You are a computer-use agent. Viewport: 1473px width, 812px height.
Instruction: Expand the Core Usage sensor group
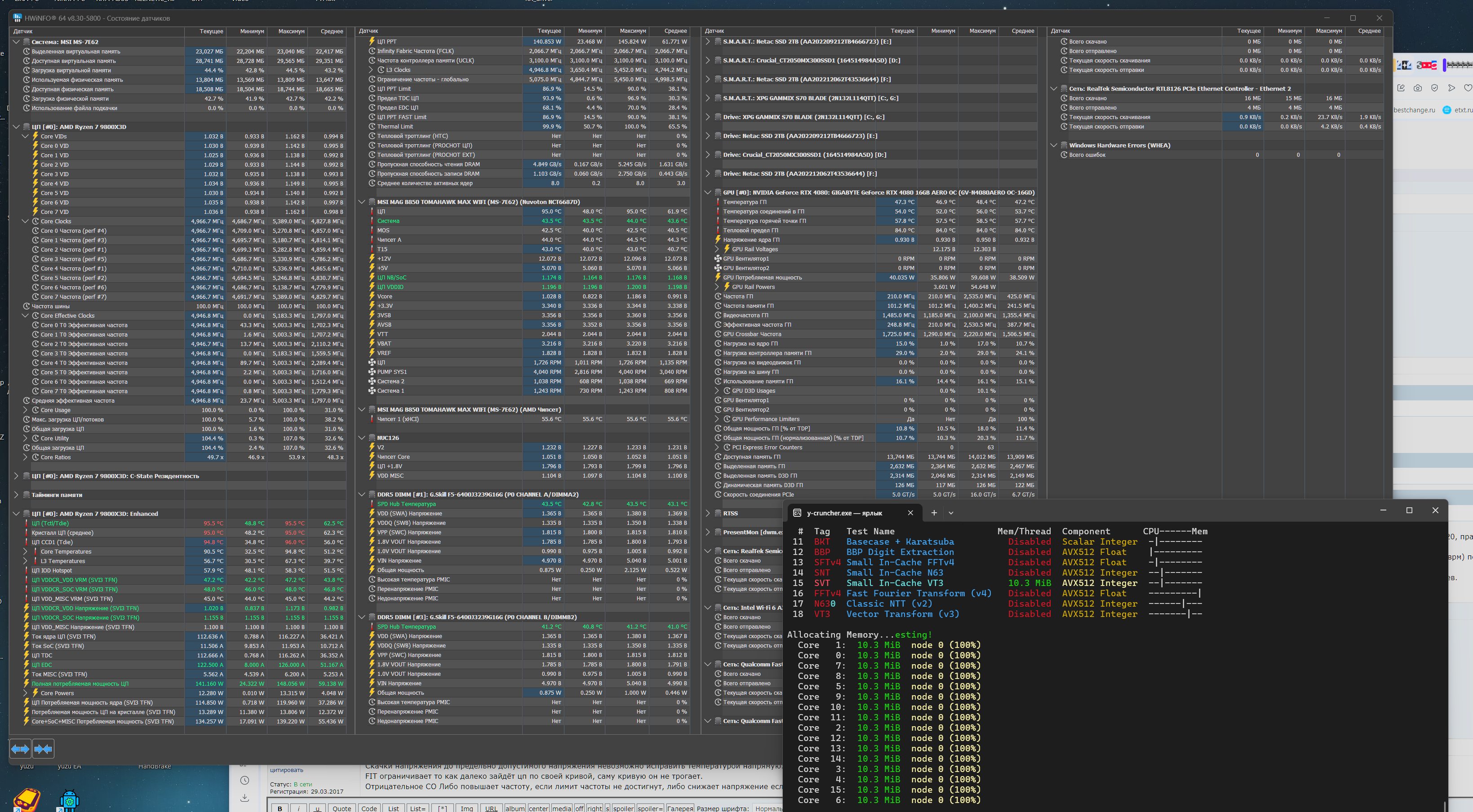pyautogui.click(x=25, y=410)
